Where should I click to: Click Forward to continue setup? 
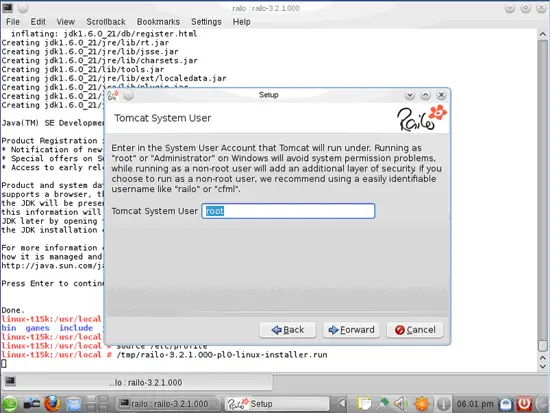(x=351, y=330)
